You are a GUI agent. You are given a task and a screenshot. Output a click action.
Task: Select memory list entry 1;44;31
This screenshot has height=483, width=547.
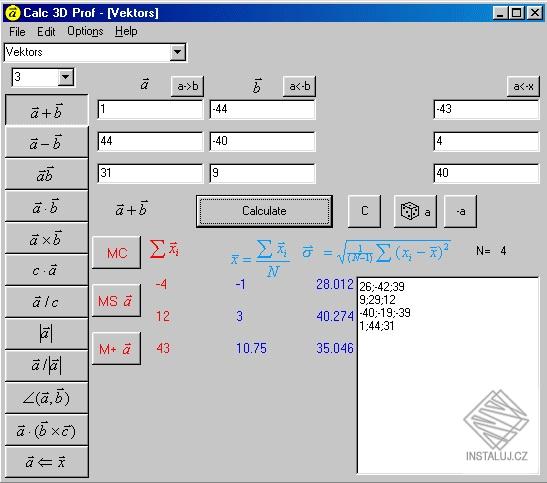[377, 326]
